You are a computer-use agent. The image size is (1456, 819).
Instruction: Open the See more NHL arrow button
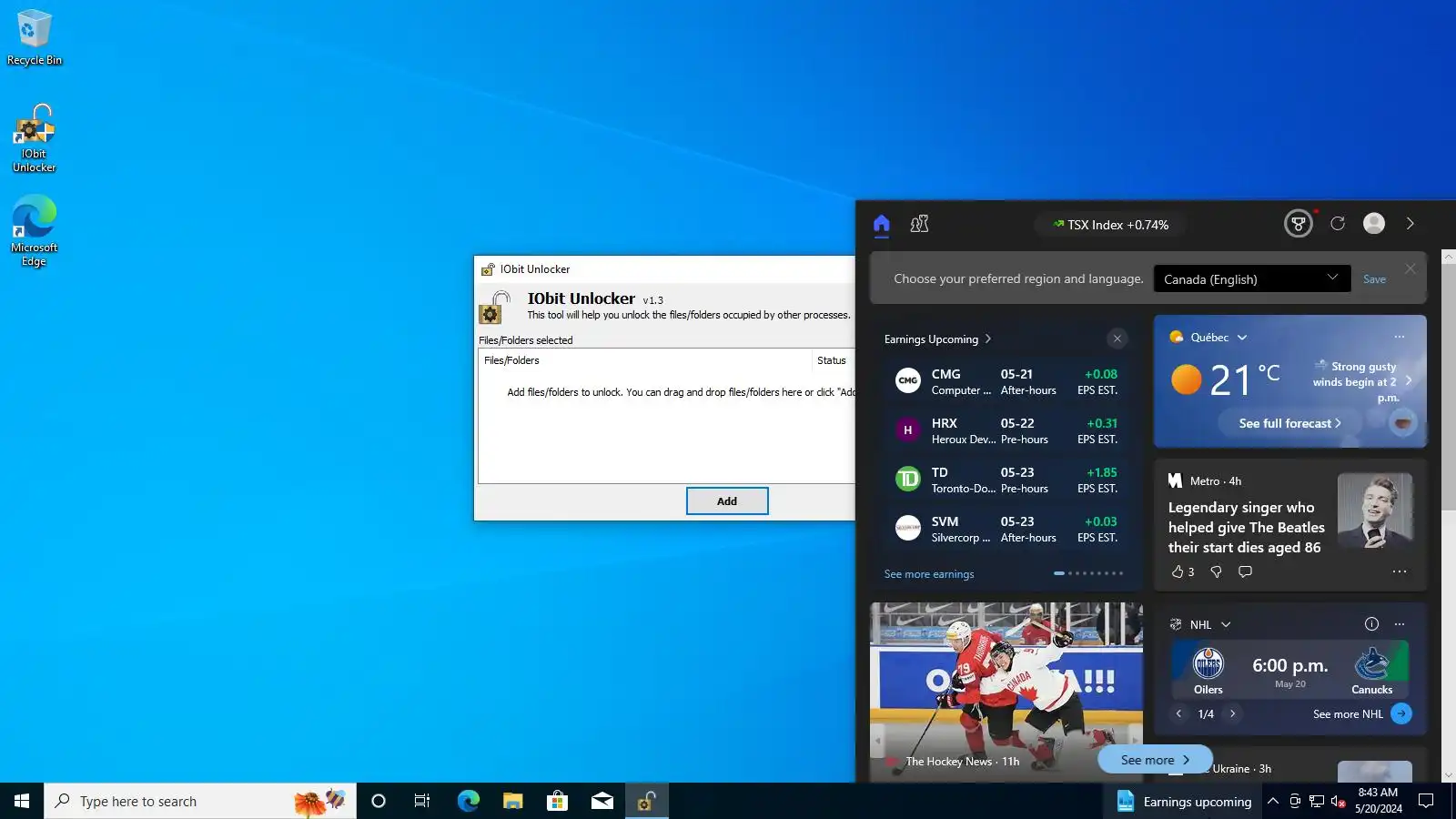pyautogui.click(x=1401, y=714)
